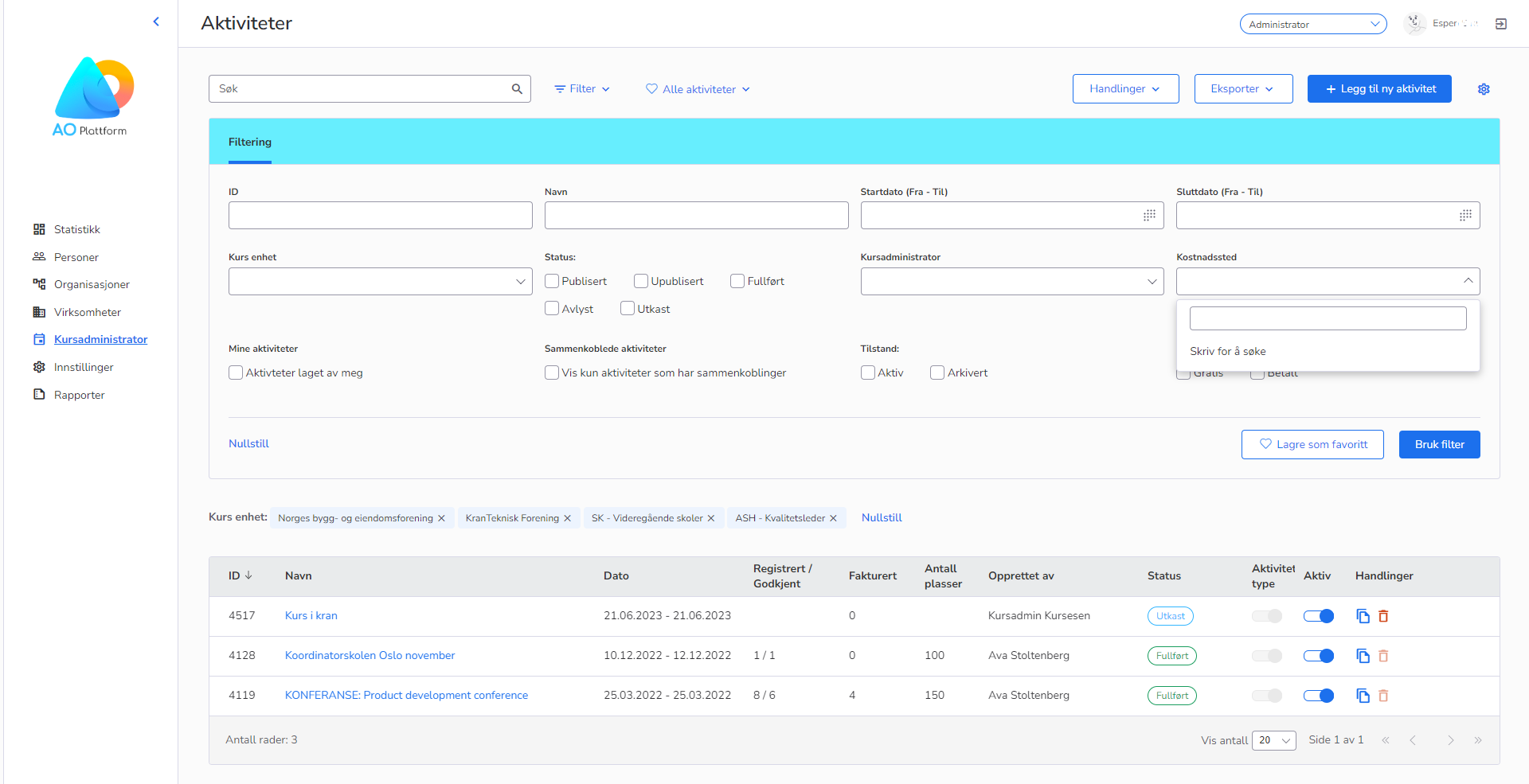Toggle Aktiv switch for activity 4517
Screen dimensions: 1529x784
[x=1319, y=616]
